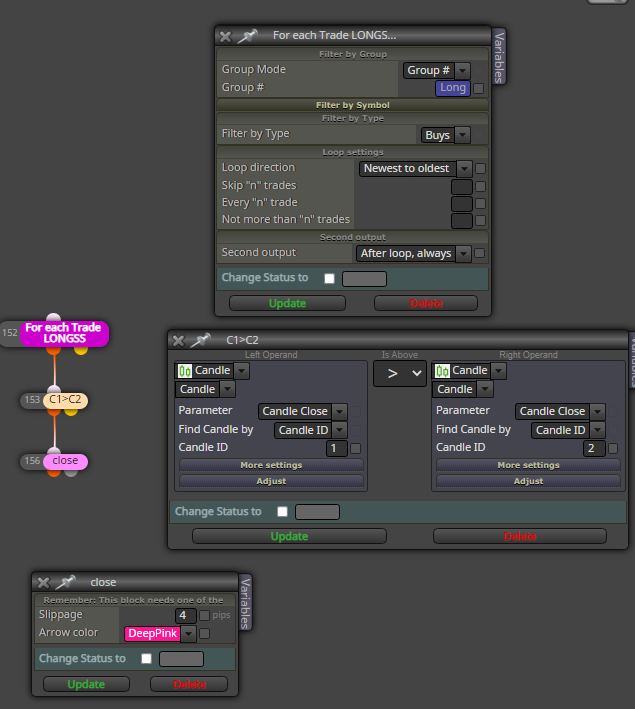Toggle checkbox next to Loop direction
The height and width of the screenshot is (709, 635).
point(480,169)
